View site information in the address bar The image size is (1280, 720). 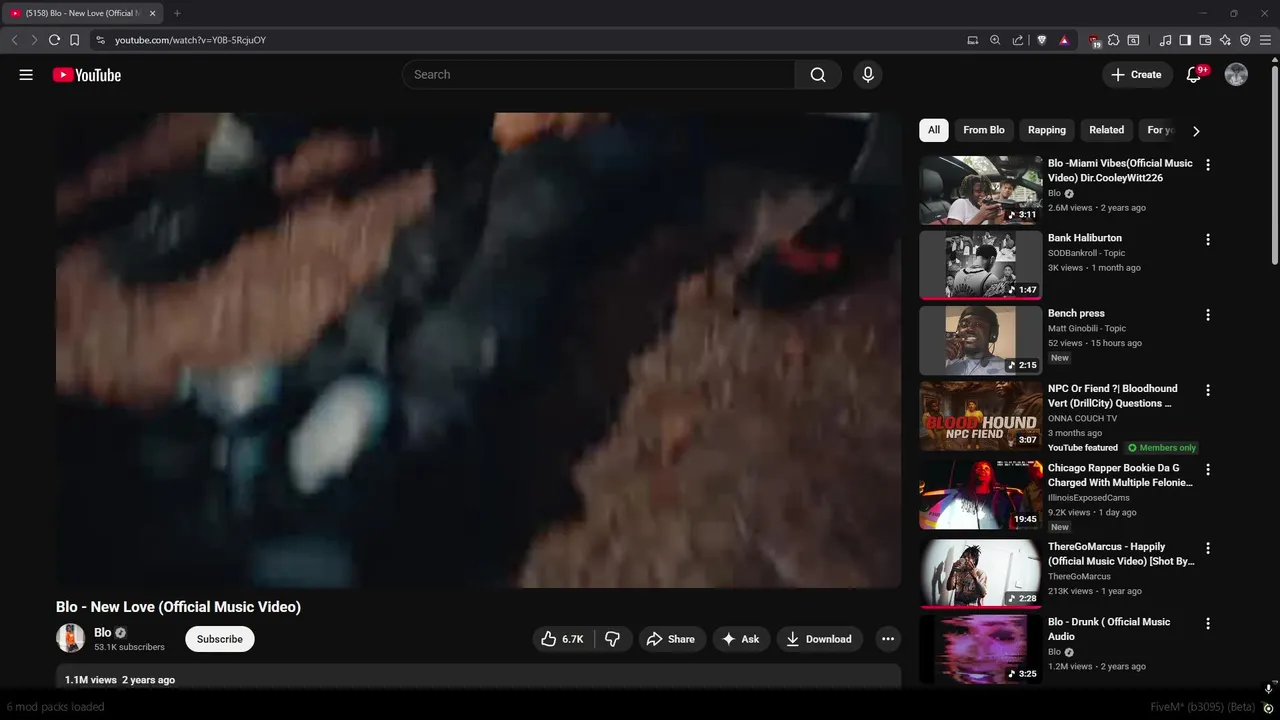point(100,40)
